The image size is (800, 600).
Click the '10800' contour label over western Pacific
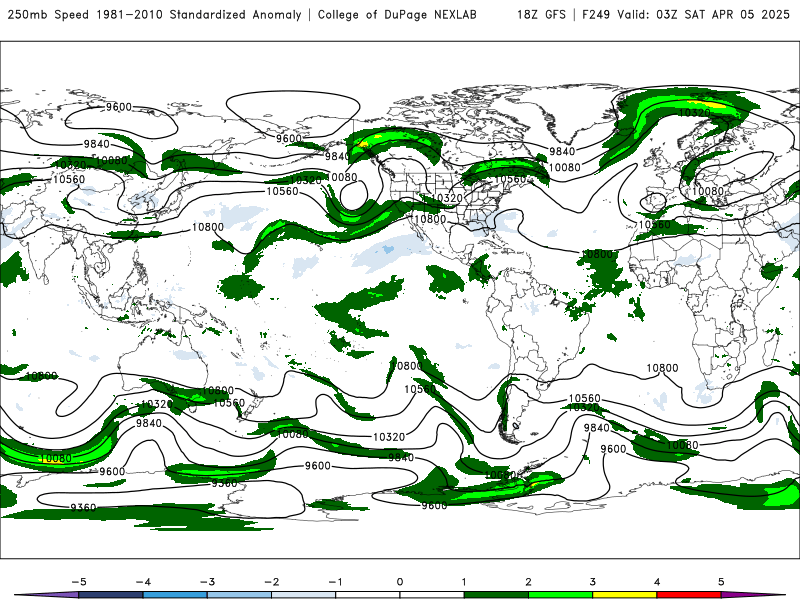[x=208, y=227]
